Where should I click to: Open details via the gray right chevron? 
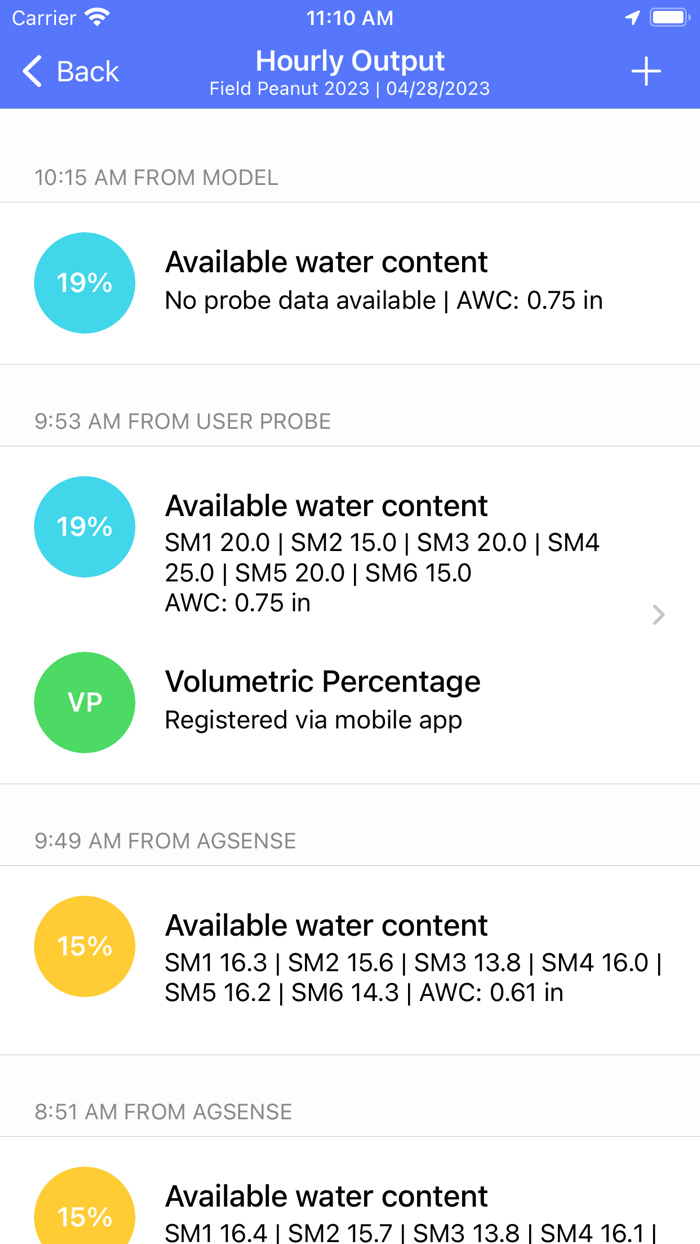[657, 614]
